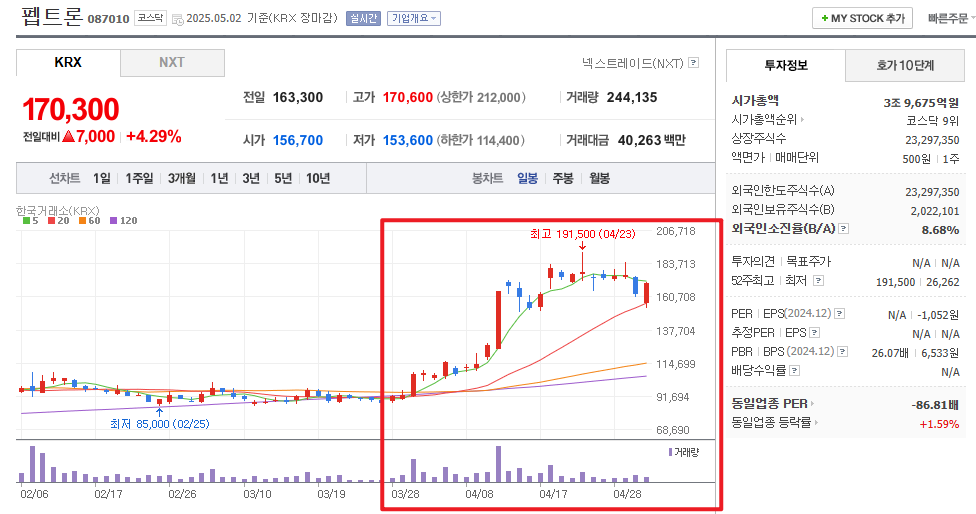
Task: Click orange 60-day moving average legend swatch
Action: [82, 220]
